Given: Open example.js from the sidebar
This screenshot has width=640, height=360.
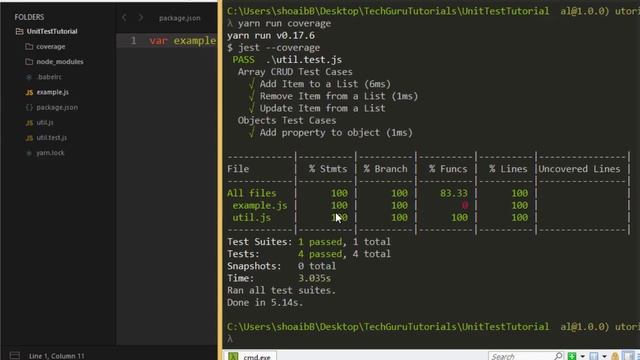Looking at the screenshot, I should 53,92.
